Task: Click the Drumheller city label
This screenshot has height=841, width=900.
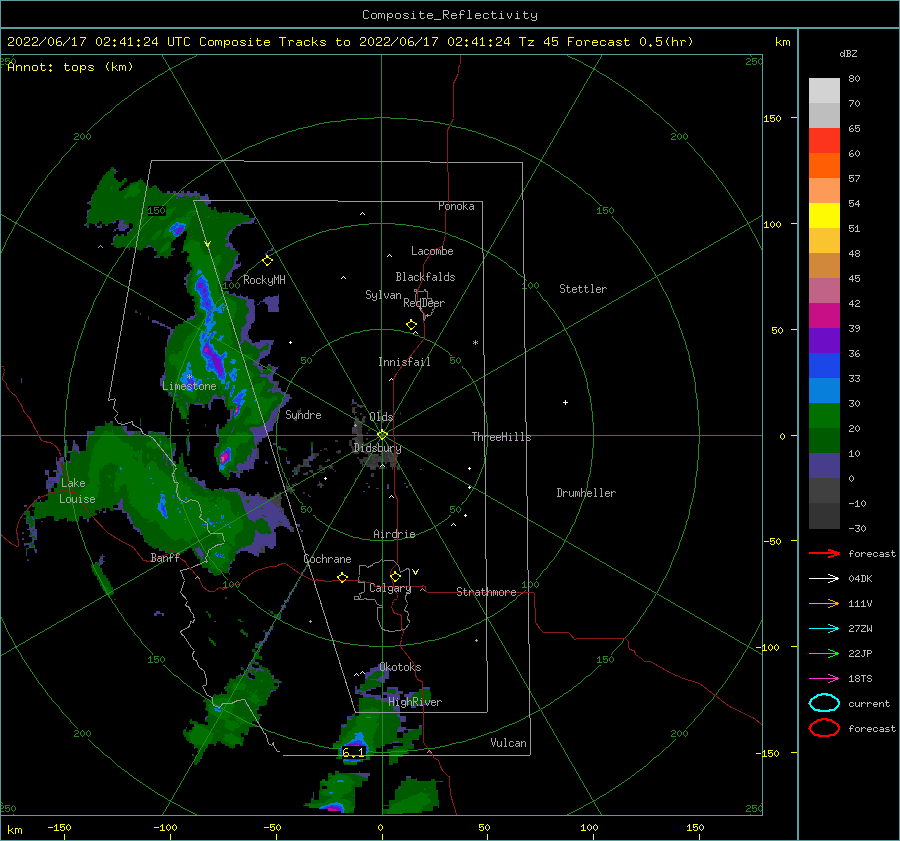Action: pyautogui.click(x=586, y=493)
